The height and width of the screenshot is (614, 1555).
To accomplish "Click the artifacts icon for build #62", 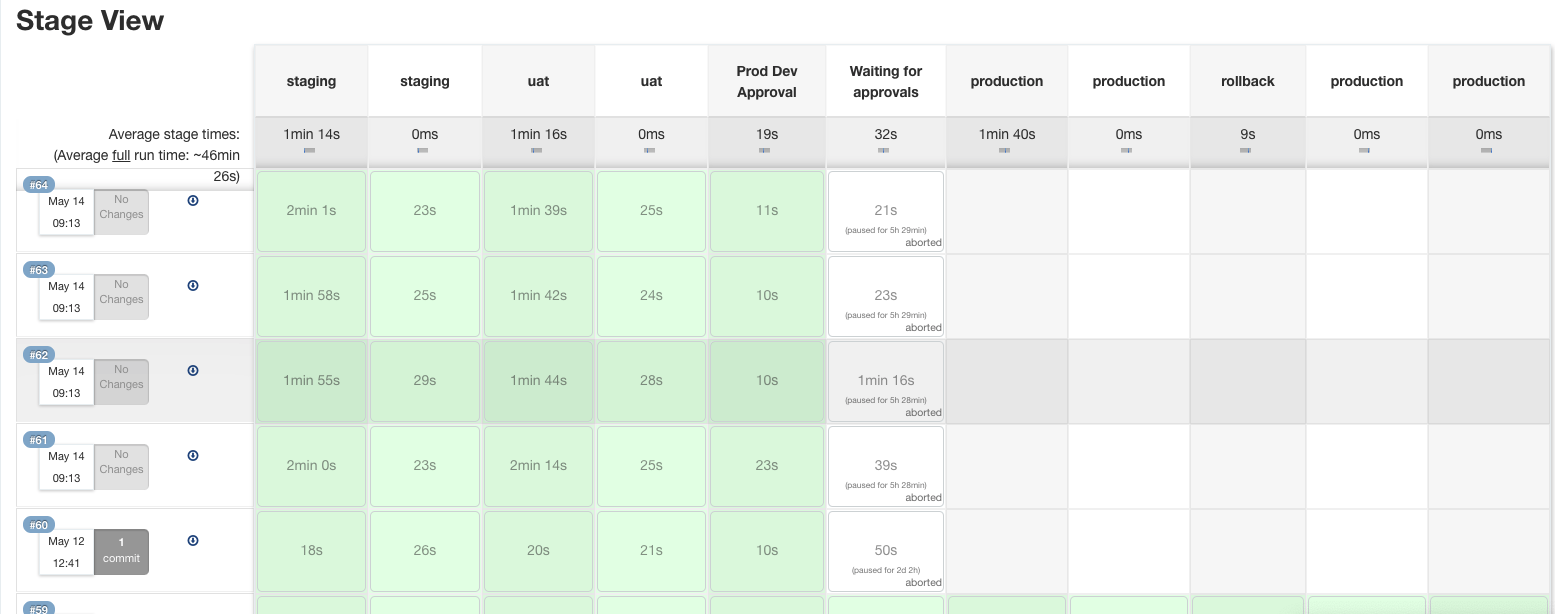I will [193, 370].
